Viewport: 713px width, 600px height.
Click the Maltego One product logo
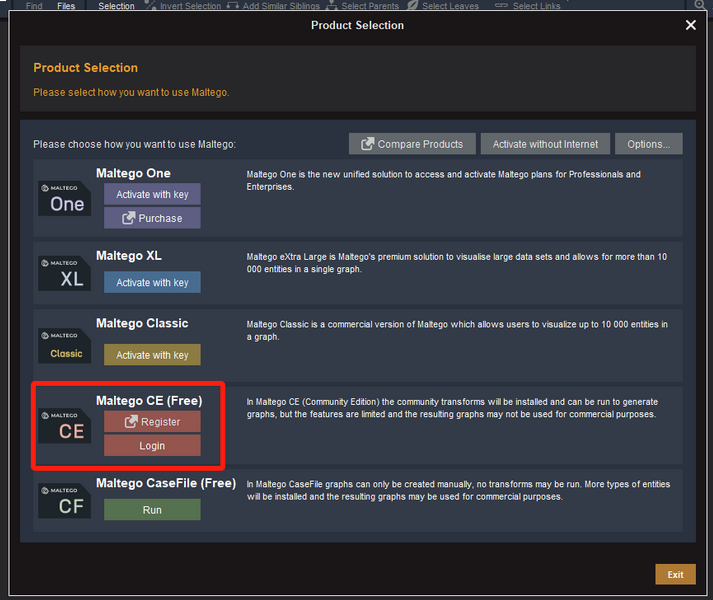[65, 199]
